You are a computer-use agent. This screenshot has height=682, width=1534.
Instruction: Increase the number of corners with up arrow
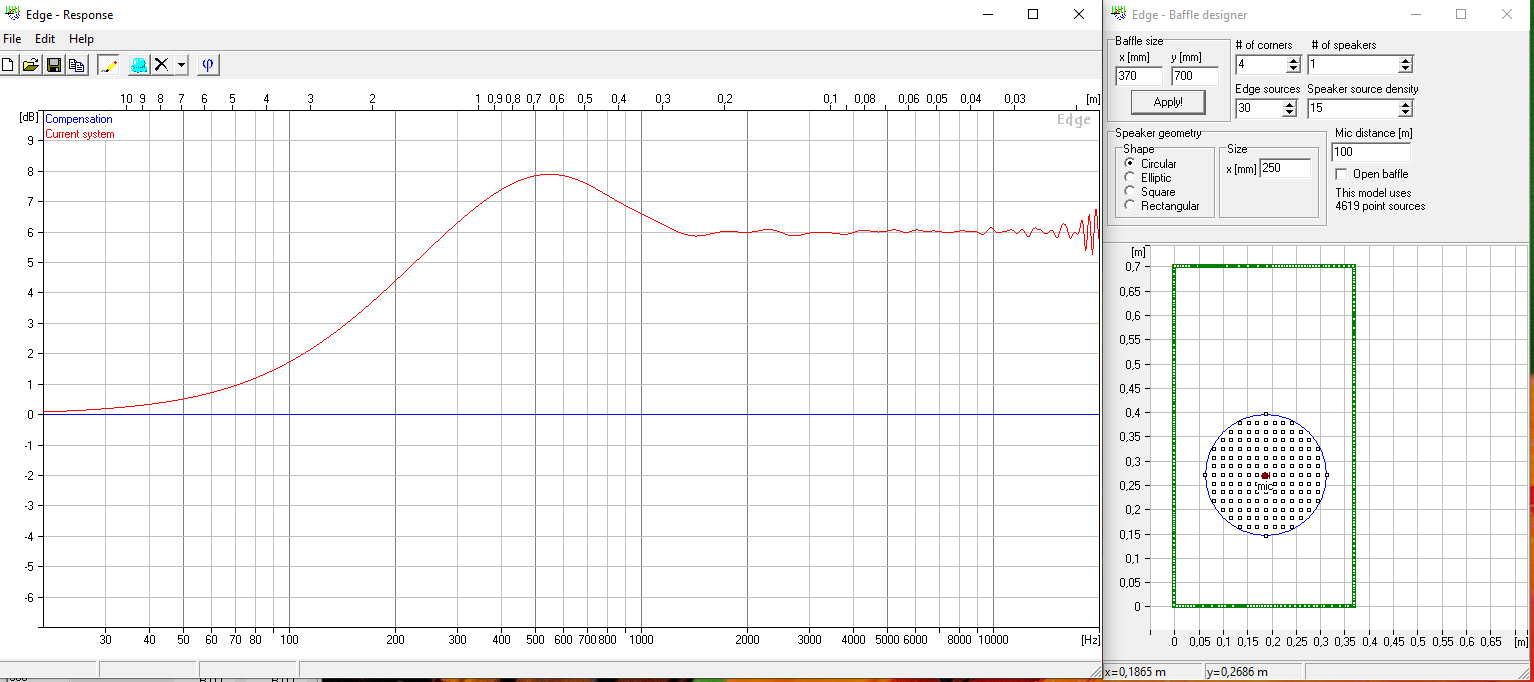tap(1293, 60)
